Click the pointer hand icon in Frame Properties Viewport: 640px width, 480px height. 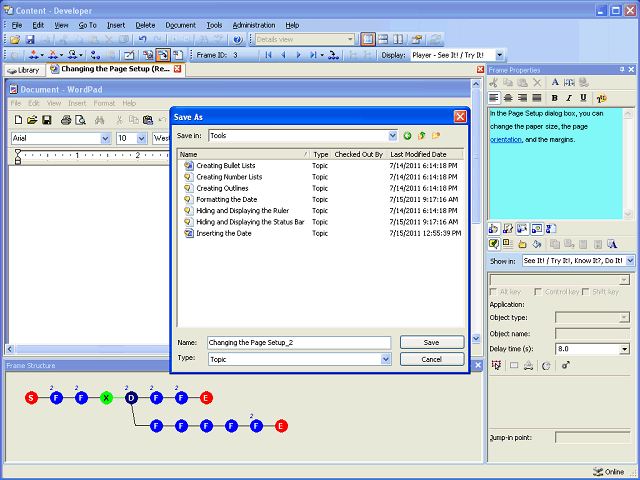click(x=493, y=229)
